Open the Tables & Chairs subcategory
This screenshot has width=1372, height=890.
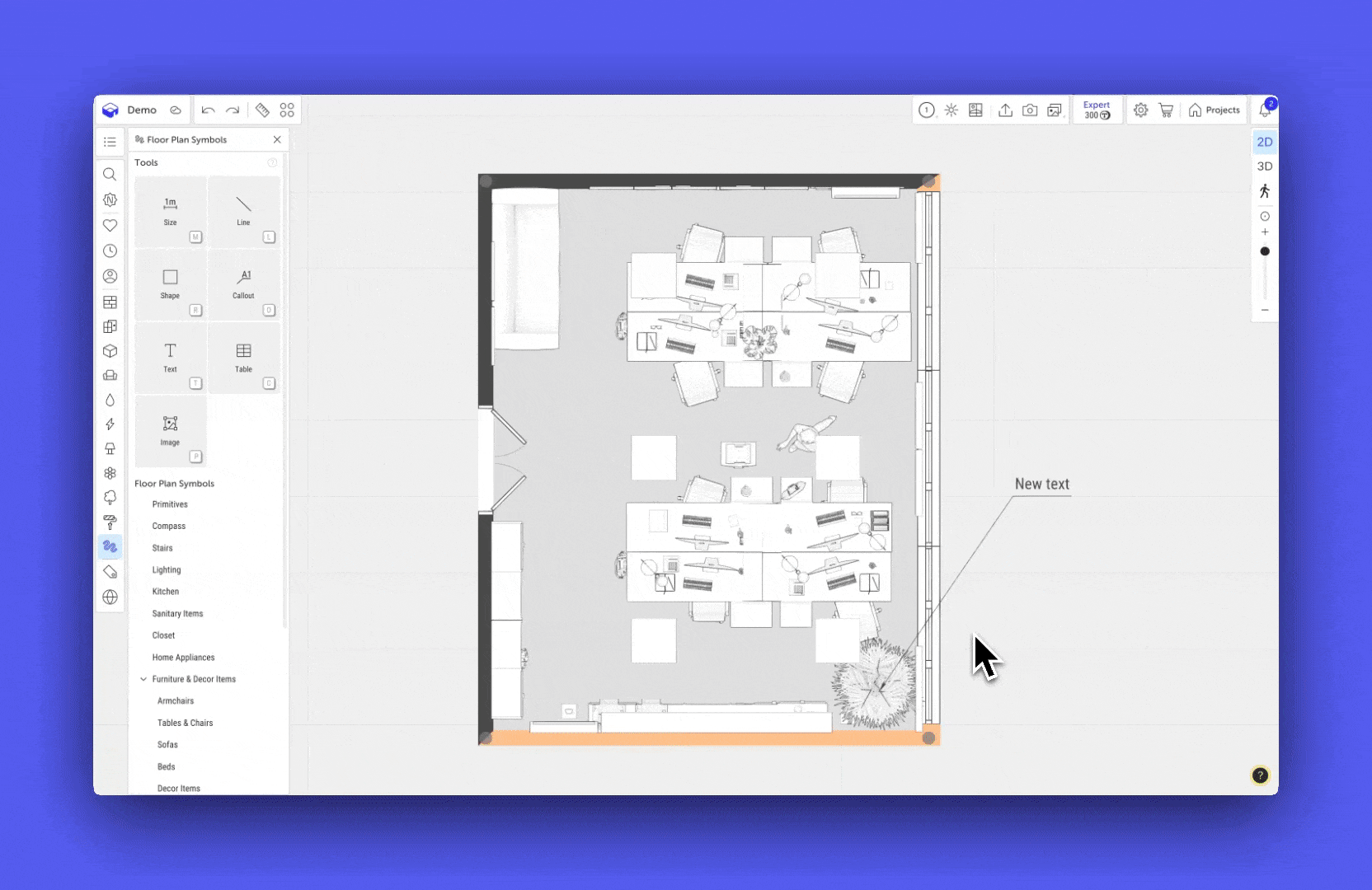(186, 724)
